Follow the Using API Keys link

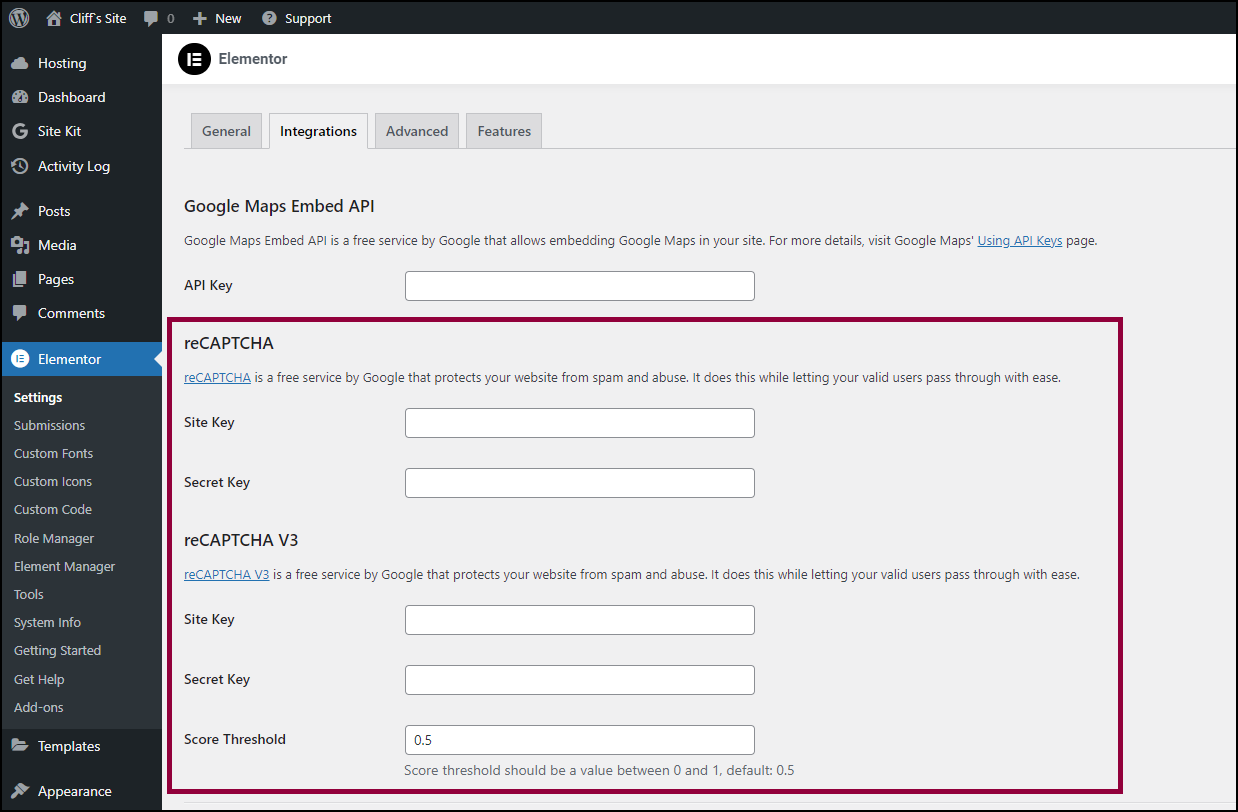1020,241
